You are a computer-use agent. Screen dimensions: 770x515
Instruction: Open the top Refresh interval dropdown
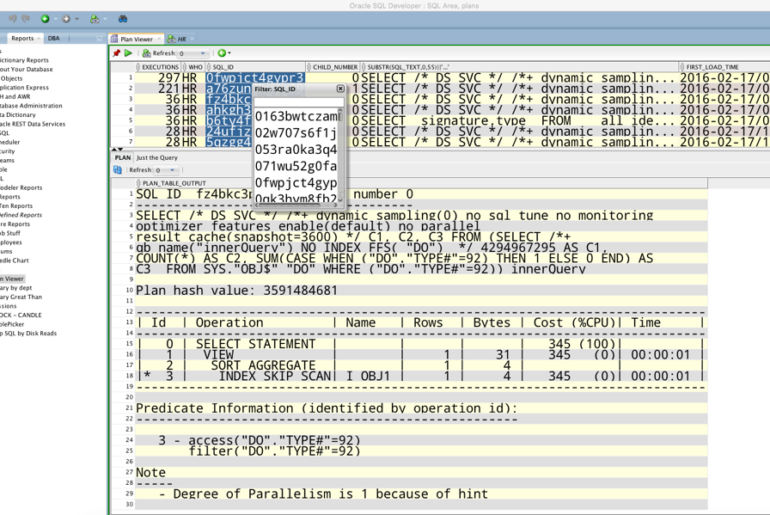point(204,53)
